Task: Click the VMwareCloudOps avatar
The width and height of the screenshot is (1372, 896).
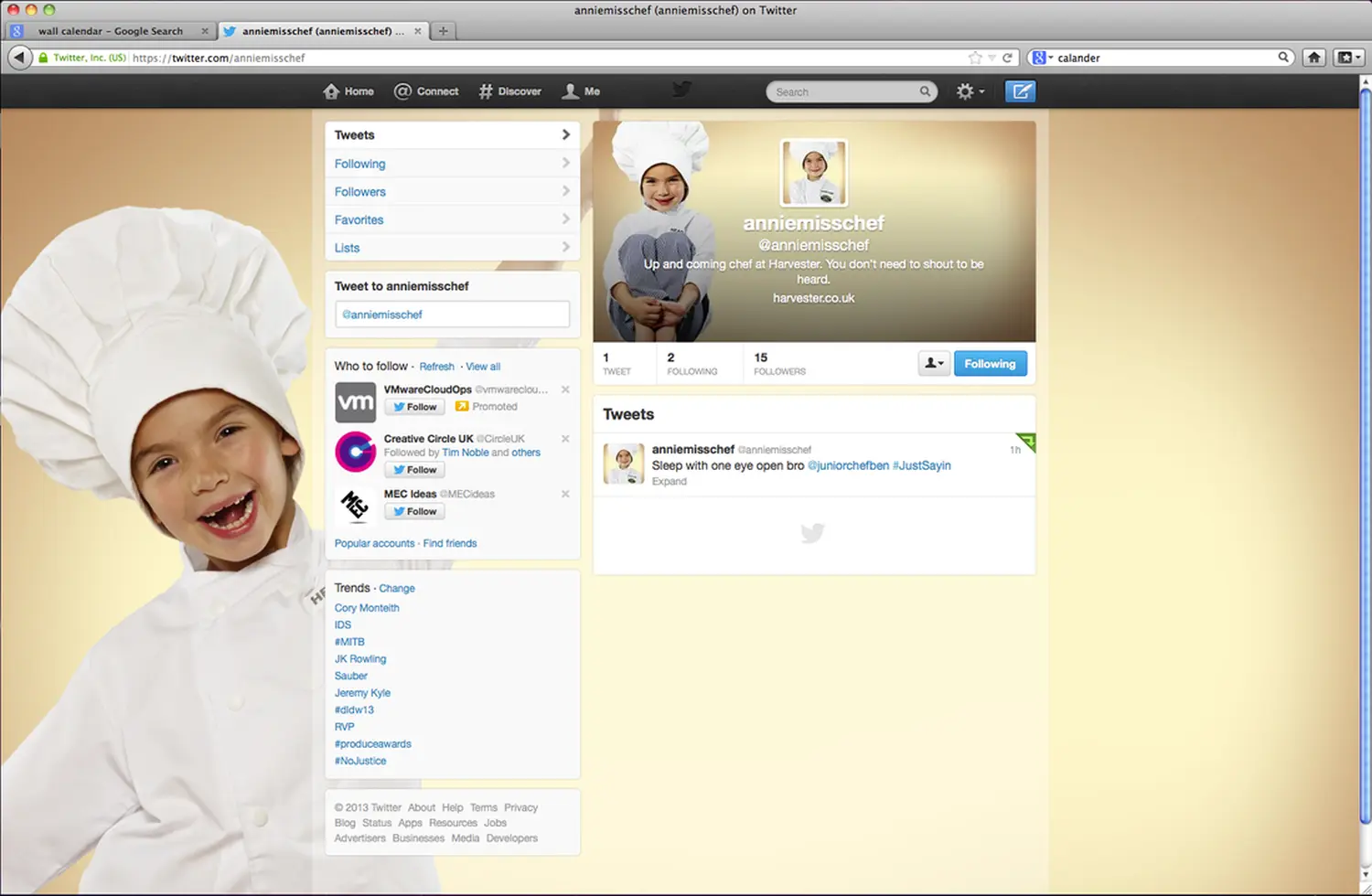Action: (355, 402)
